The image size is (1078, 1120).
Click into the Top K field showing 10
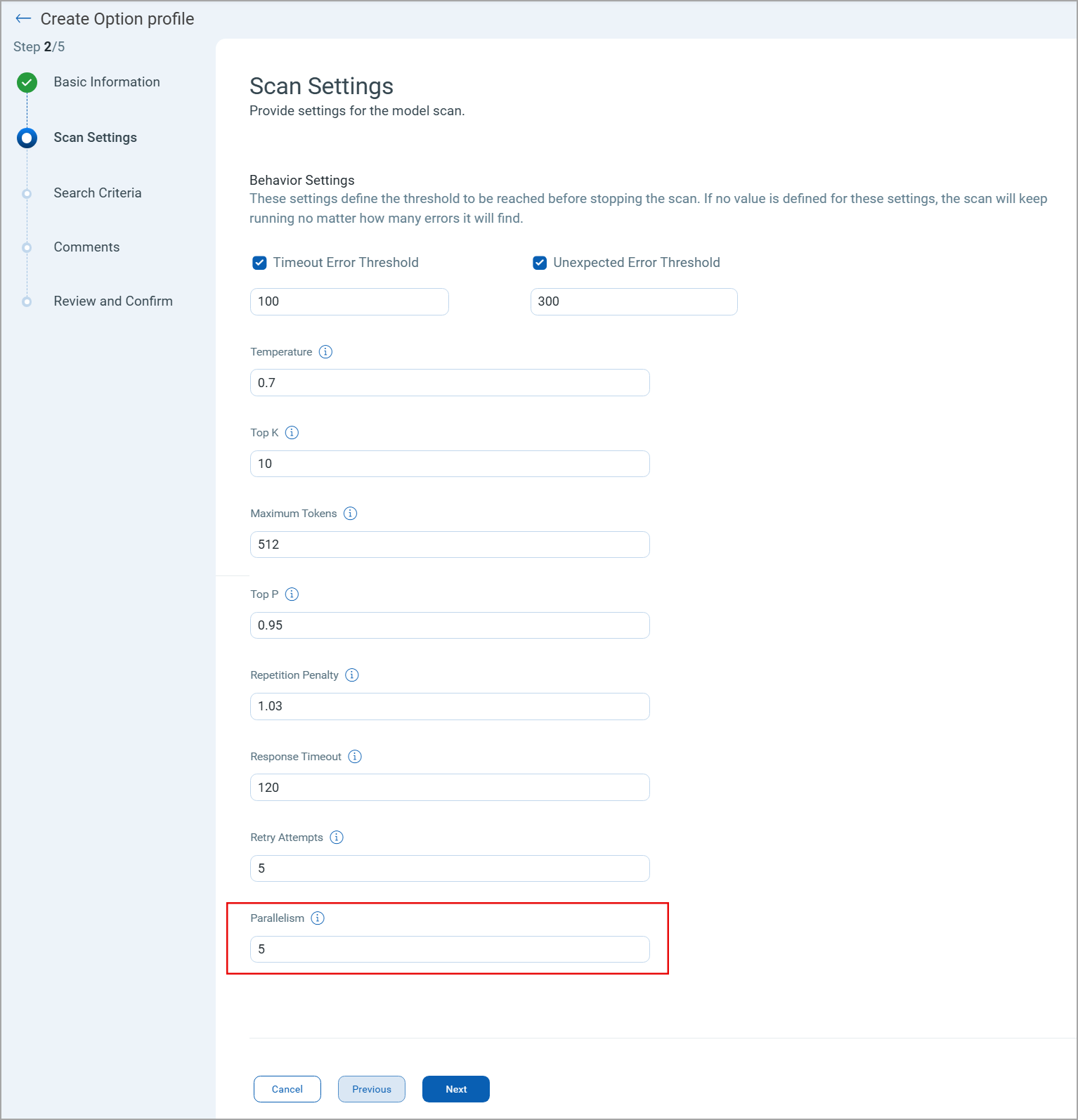click(450, 464)
